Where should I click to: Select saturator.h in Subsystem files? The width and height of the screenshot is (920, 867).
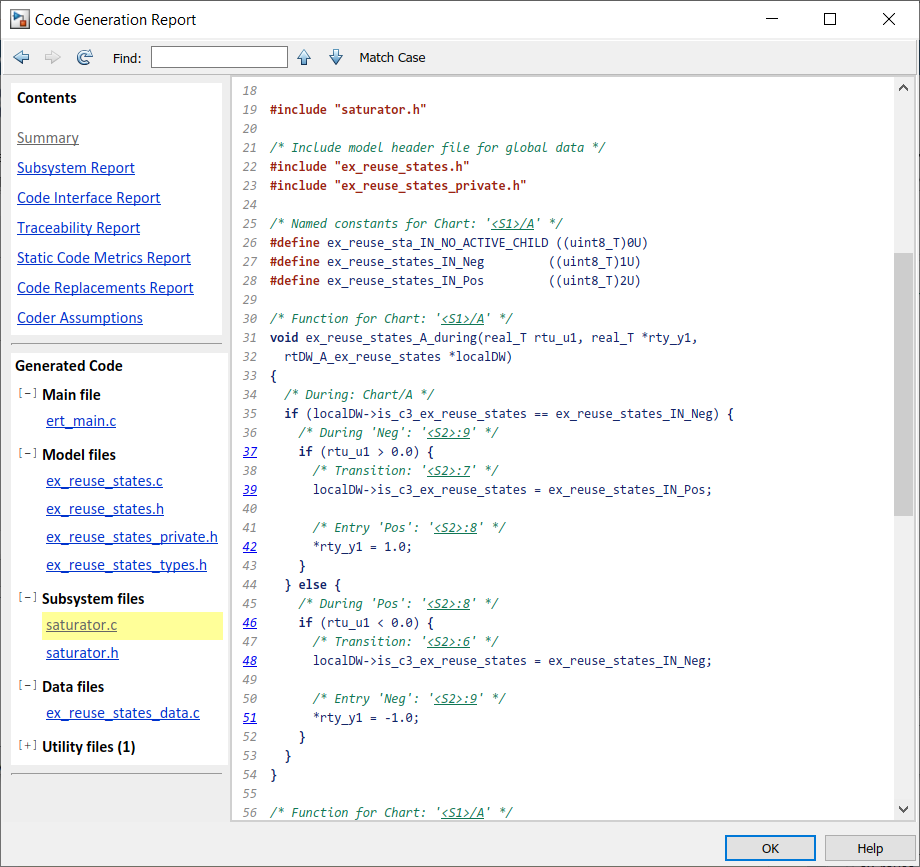(82, 653)
